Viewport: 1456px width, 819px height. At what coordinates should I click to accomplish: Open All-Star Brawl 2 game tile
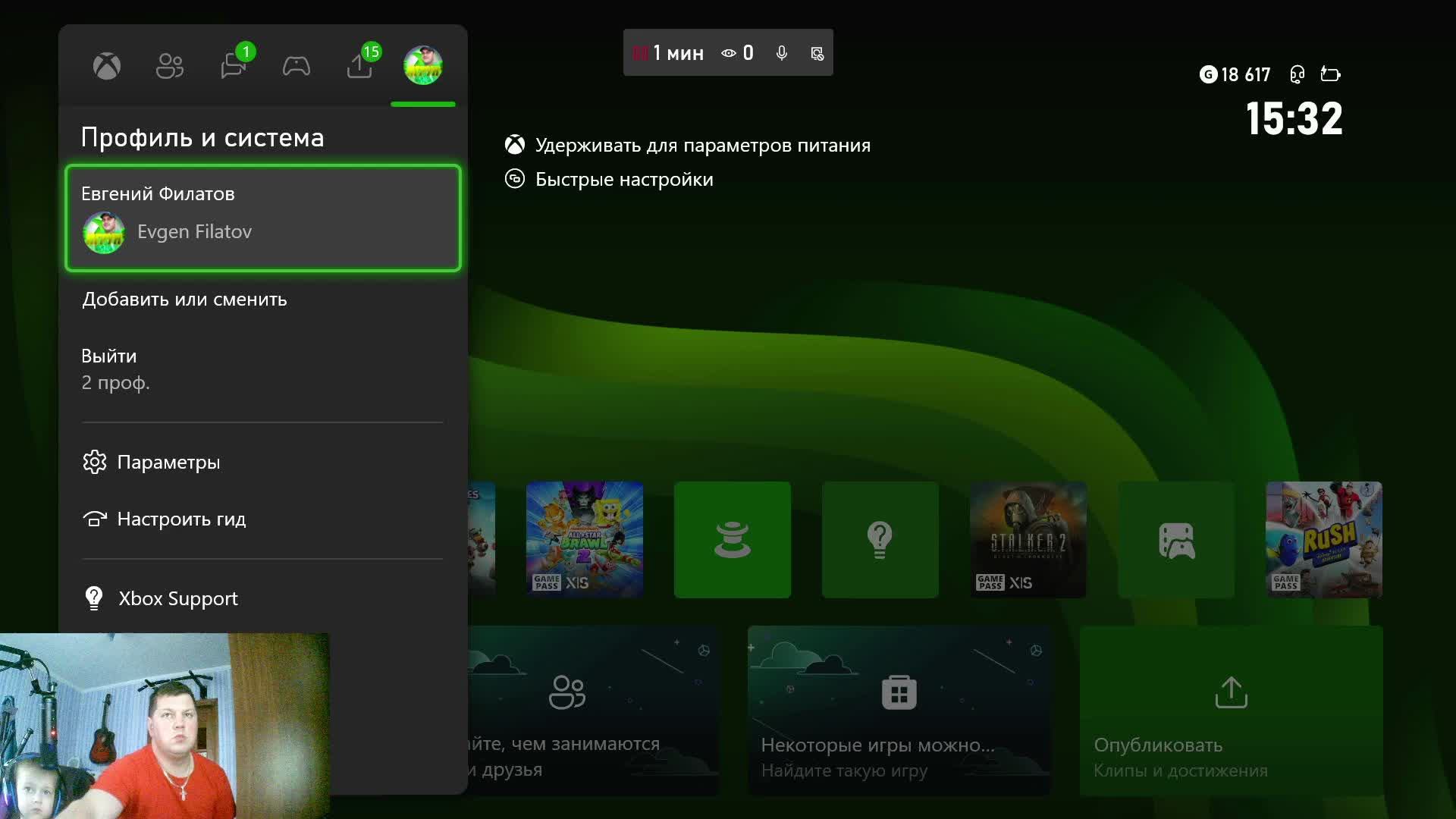585,539
